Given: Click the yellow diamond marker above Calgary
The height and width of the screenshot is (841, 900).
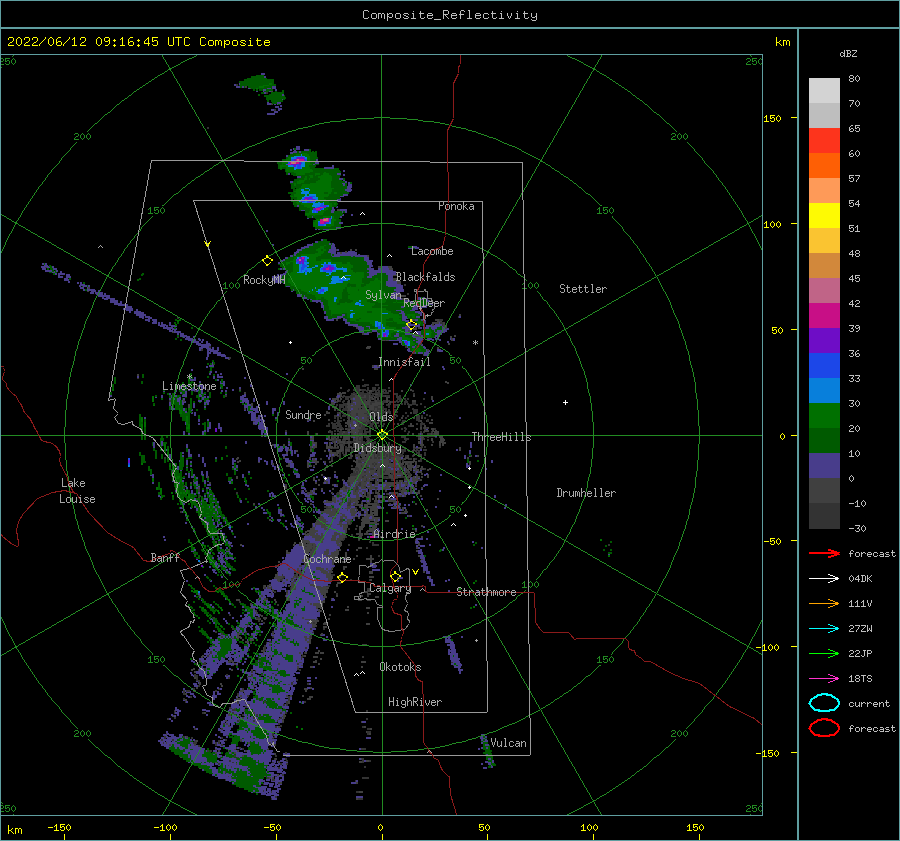Looking at the screenshot, I should pyautogui.click(x=395, y=576).
